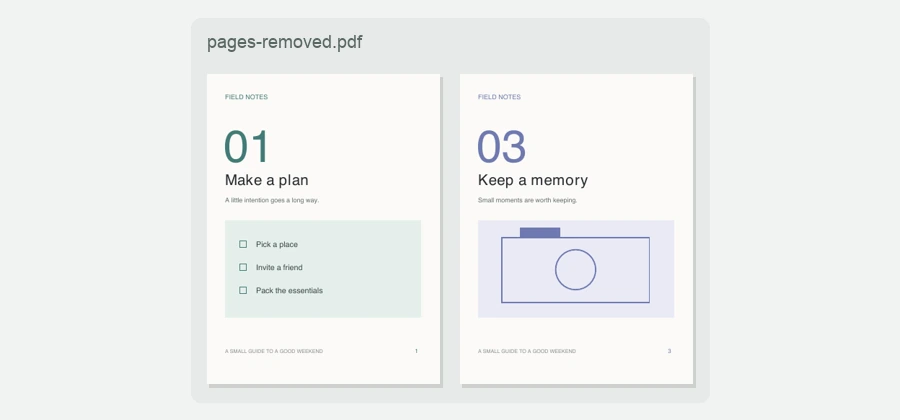This screenshot has width=900, height=420.
Task: Click the Keep a memory heading
Action: [x=533, y=180]
